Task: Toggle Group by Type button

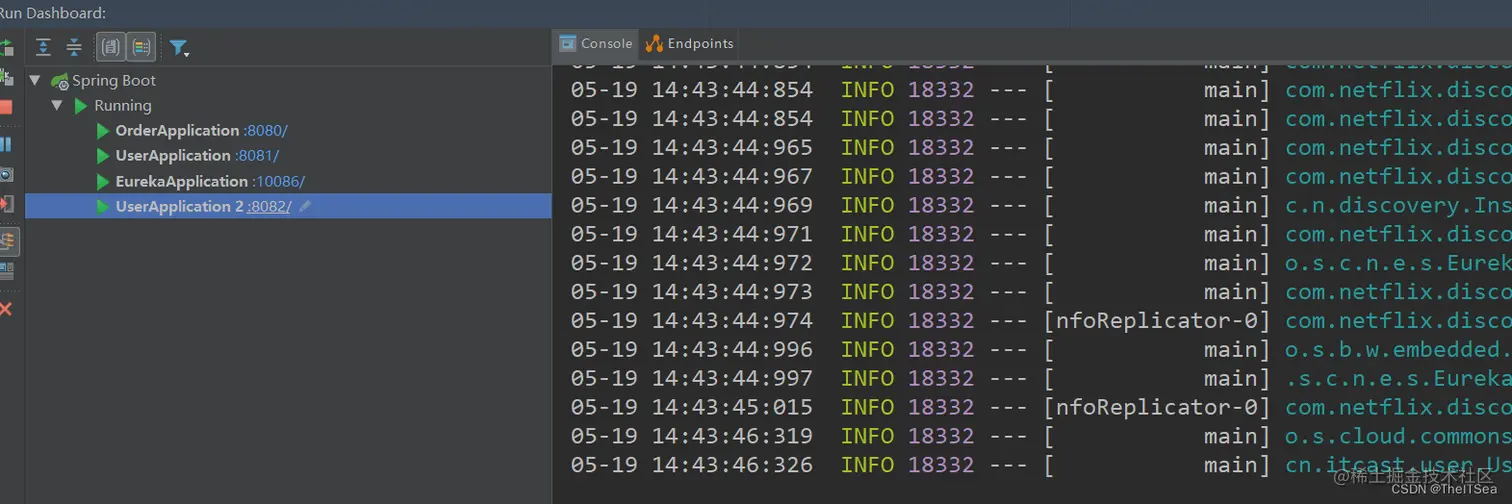Action: [111, 47]
